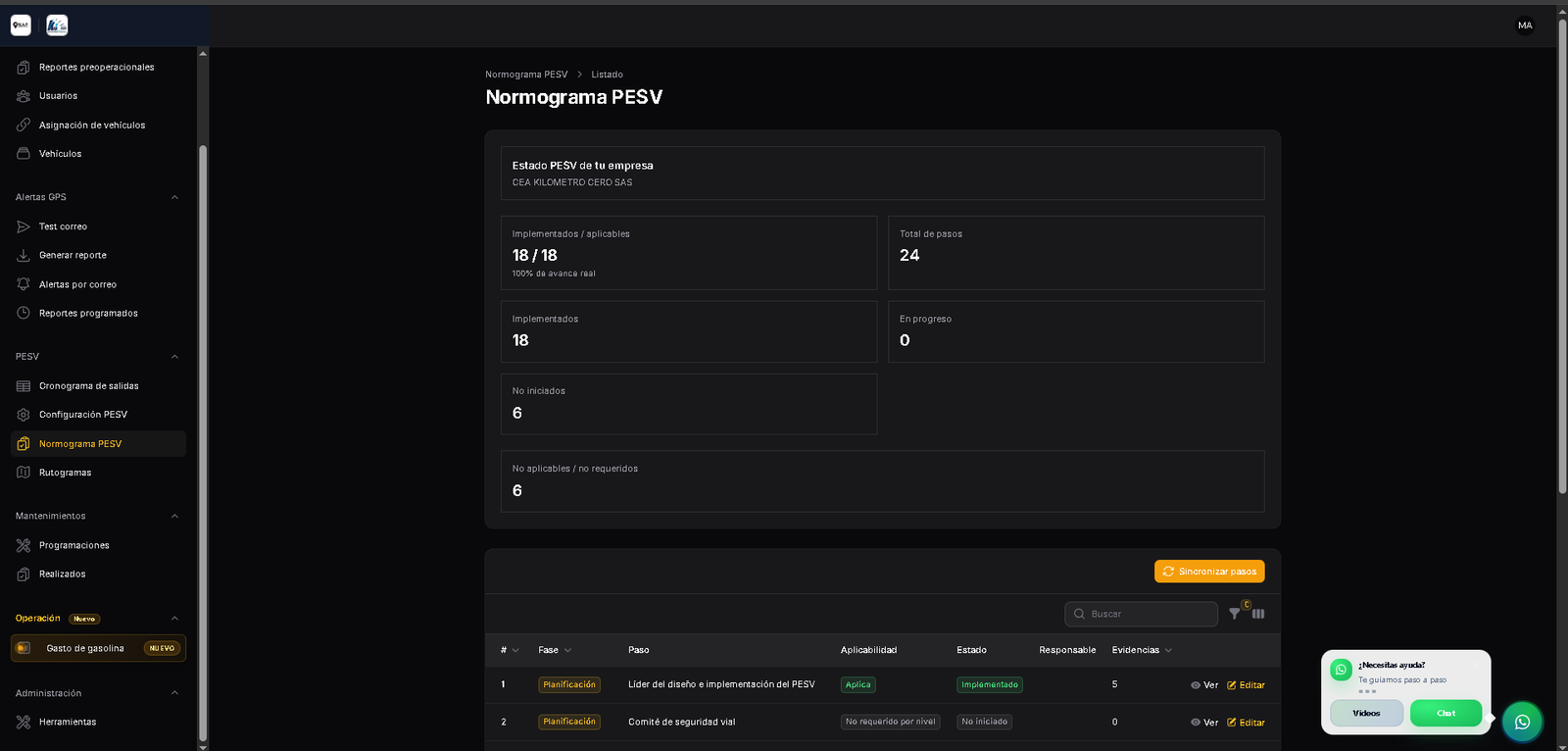Screen dimensions: 1568x751
Task: Open the MA user avatar menu
Action: click(1525, 25)
